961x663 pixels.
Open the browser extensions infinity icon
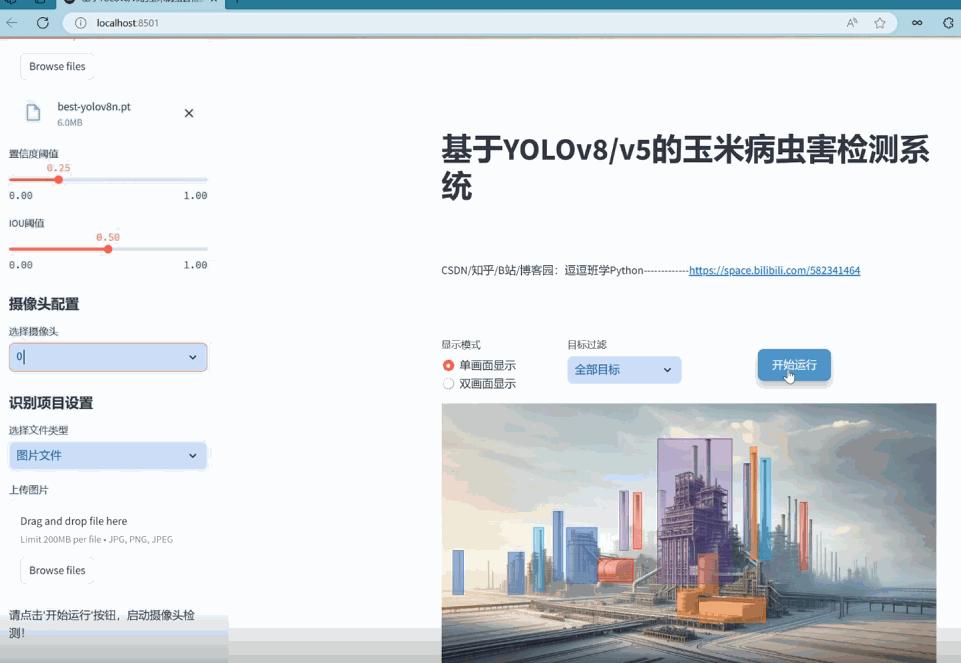[x=916, y=22]
